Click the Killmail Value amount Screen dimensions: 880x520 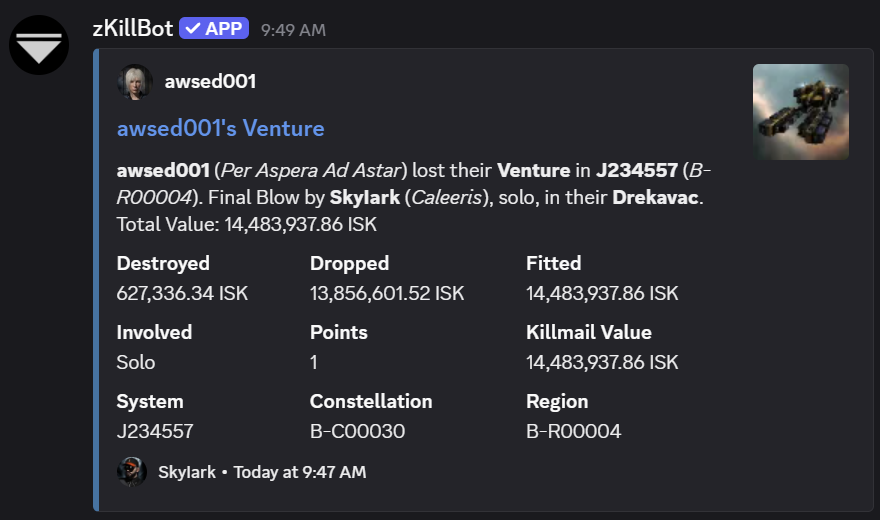click(602, 362)
